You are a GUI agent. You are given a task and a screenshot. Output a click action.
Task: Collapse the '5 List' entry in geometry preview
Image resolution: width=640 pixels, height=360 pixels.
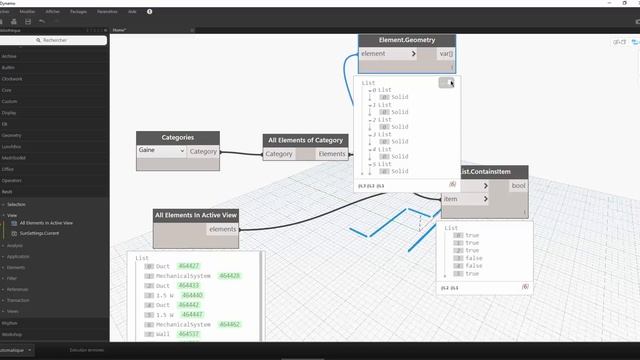pyautogui.click(x=370, y=164)
